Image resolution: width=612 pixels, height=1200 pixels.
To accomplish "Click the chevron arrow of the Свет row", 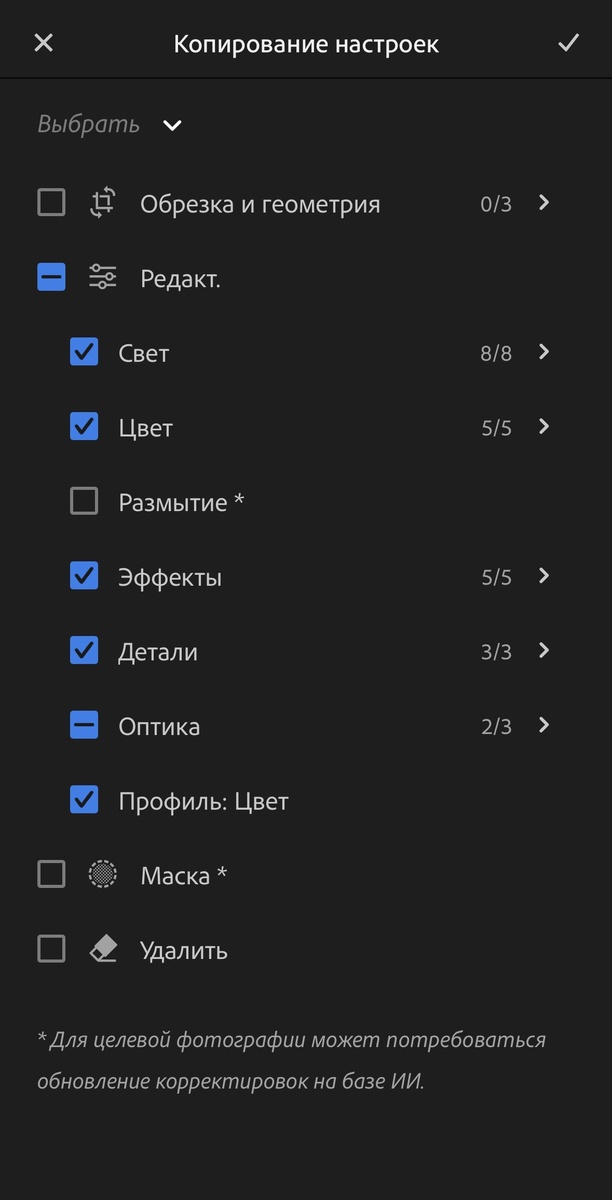I will 541,352.
